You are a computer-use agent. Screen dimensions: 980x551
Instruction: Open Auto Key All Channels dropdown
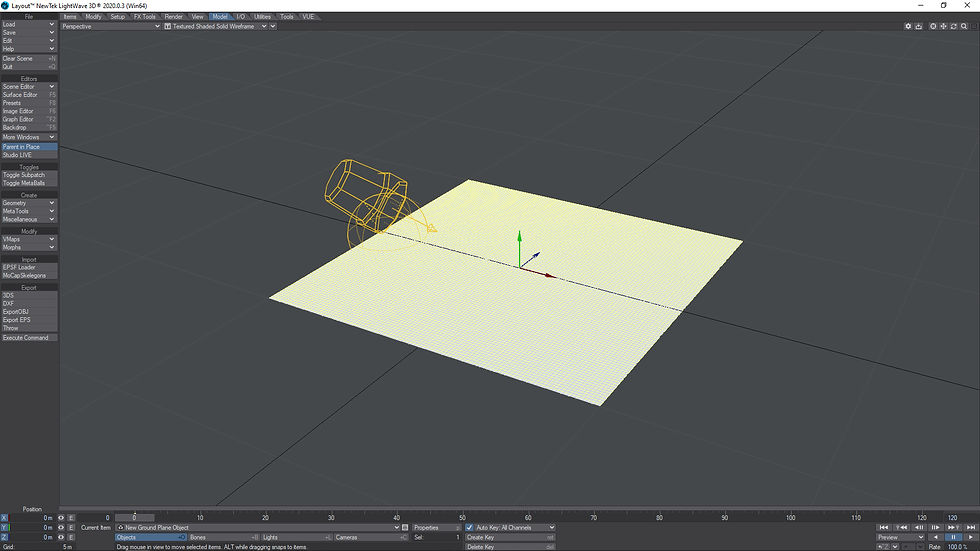click(515, 527)
